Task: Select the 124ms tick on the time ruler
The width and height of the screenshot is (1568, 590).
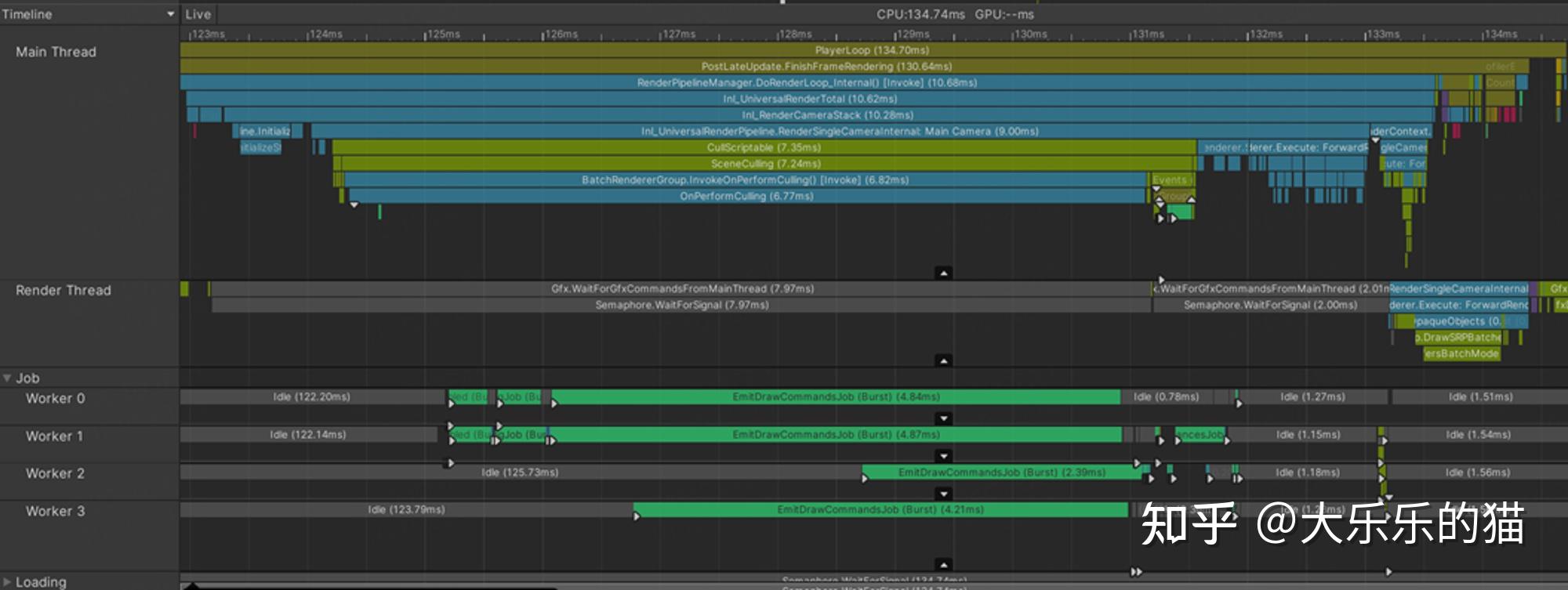Action: (x=325, y=34)
